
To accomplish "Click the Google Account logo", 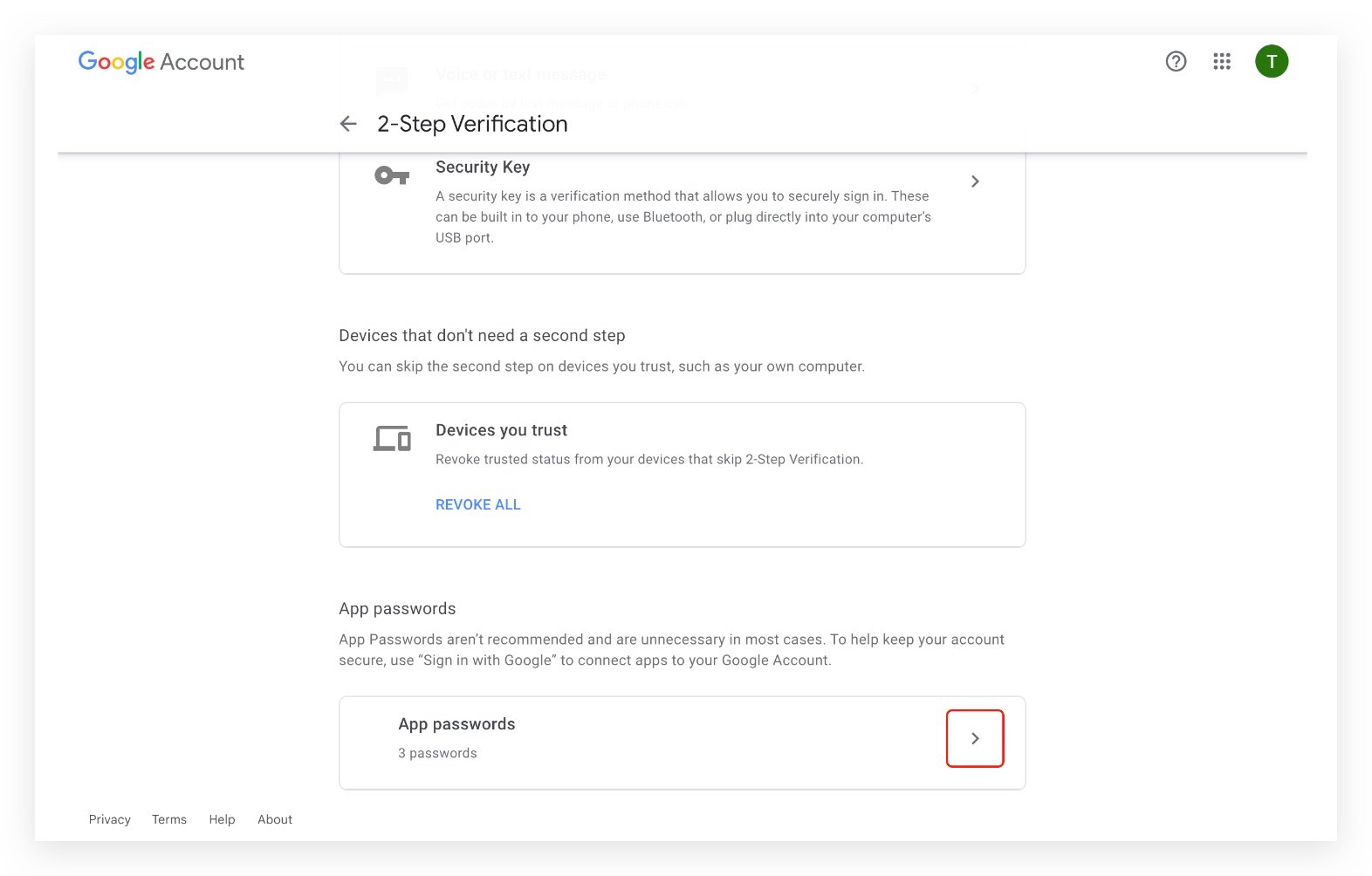I will [161, 62].
